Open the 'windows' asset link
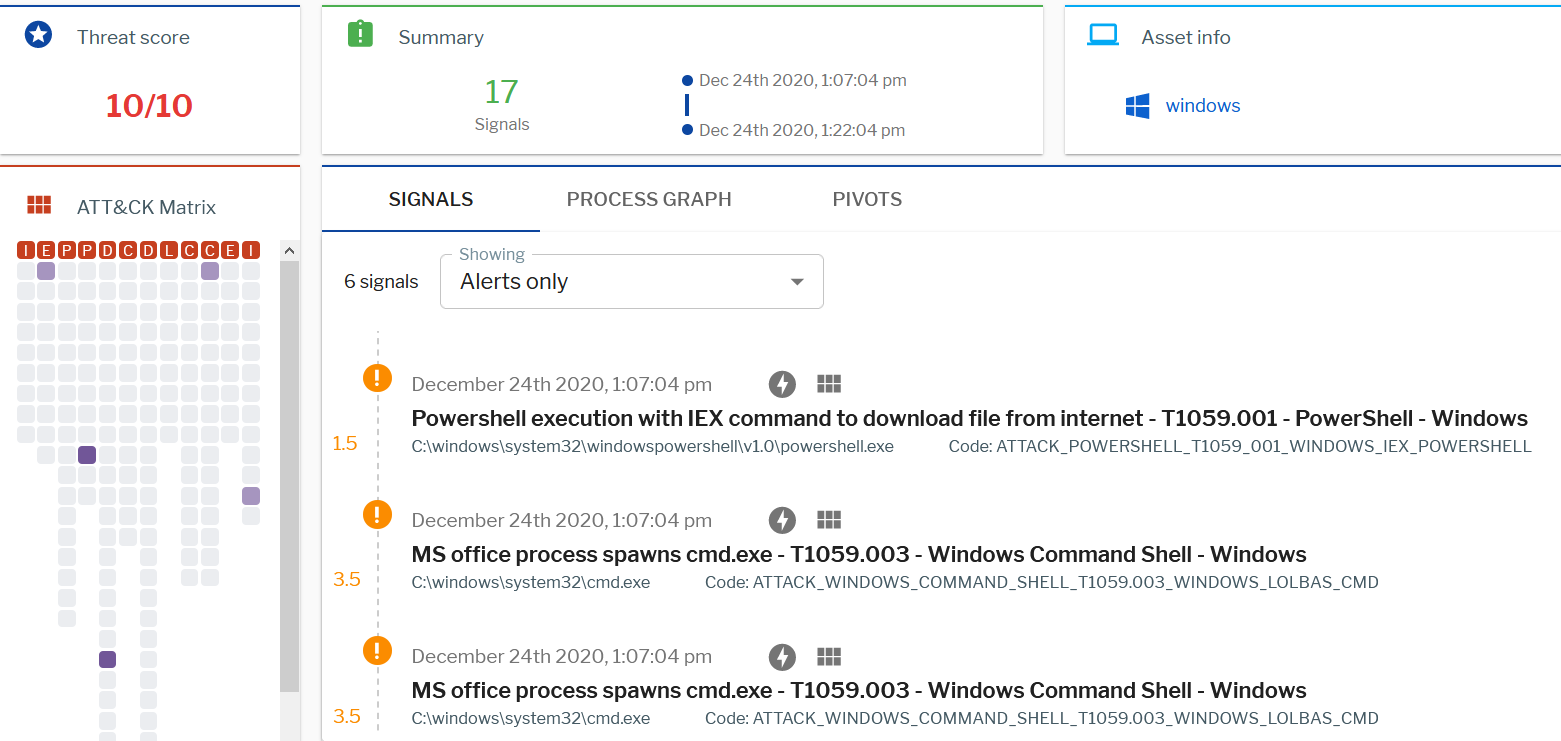The image size is (1561, 741). [1203, 106]
